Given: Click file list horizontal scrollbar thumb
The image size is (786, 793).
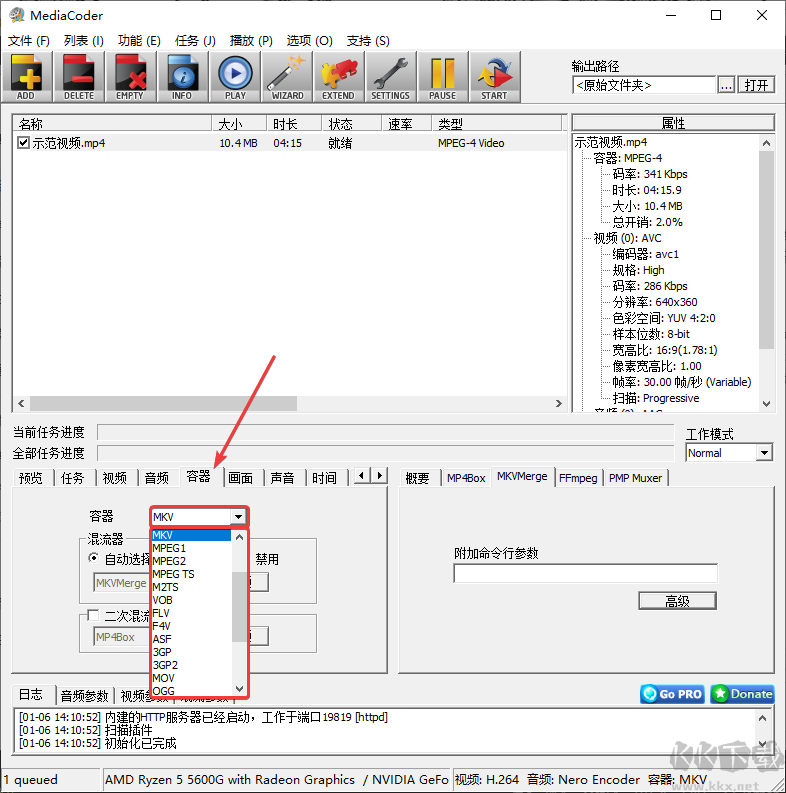Looking at the screenshot, I should tap(163, 404).
